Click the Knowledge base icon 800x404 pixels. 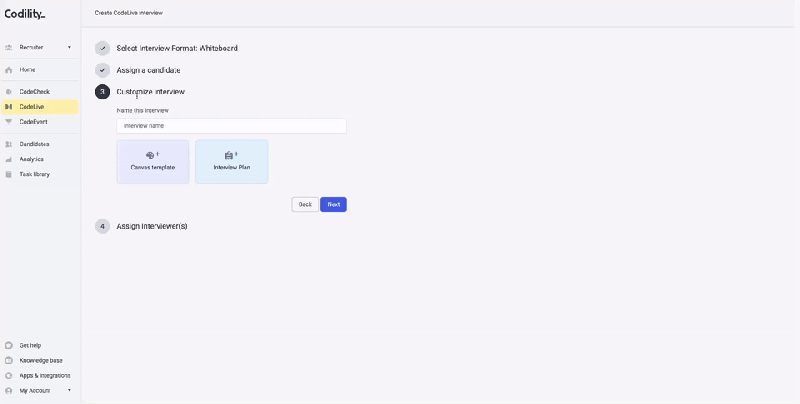click(8, 361)
